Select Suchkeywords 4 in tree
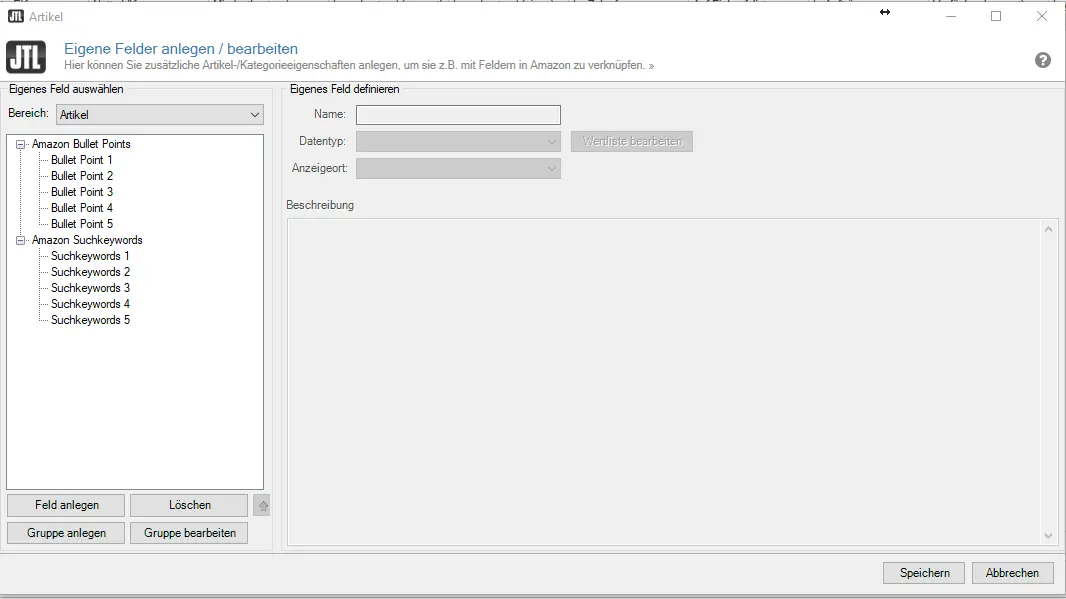Viewport: 1066px width, 599px height. (90, 304)
